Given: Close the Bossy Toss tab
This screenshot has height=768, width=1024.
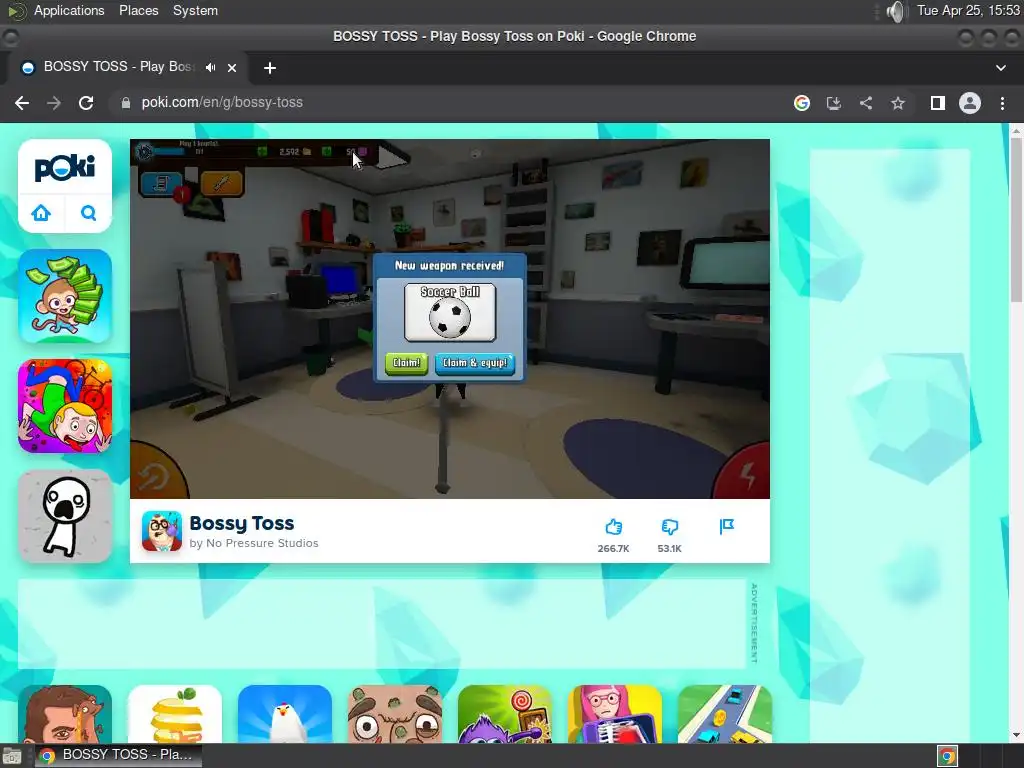Looking at the screenshot, I should 232,67.
